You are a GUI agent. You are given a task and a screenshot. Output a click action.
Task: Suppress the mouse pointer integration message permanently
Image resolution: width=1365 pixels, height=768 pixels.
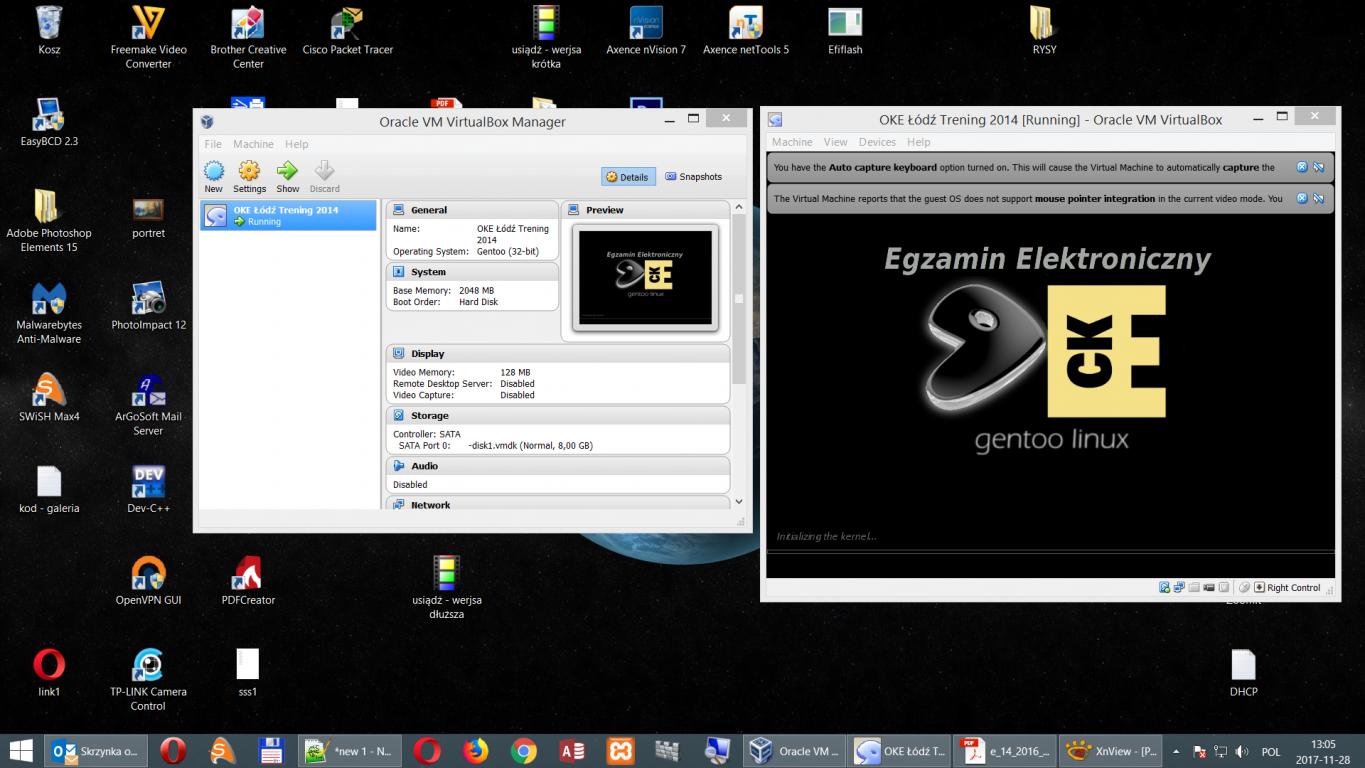point(1318,198)
